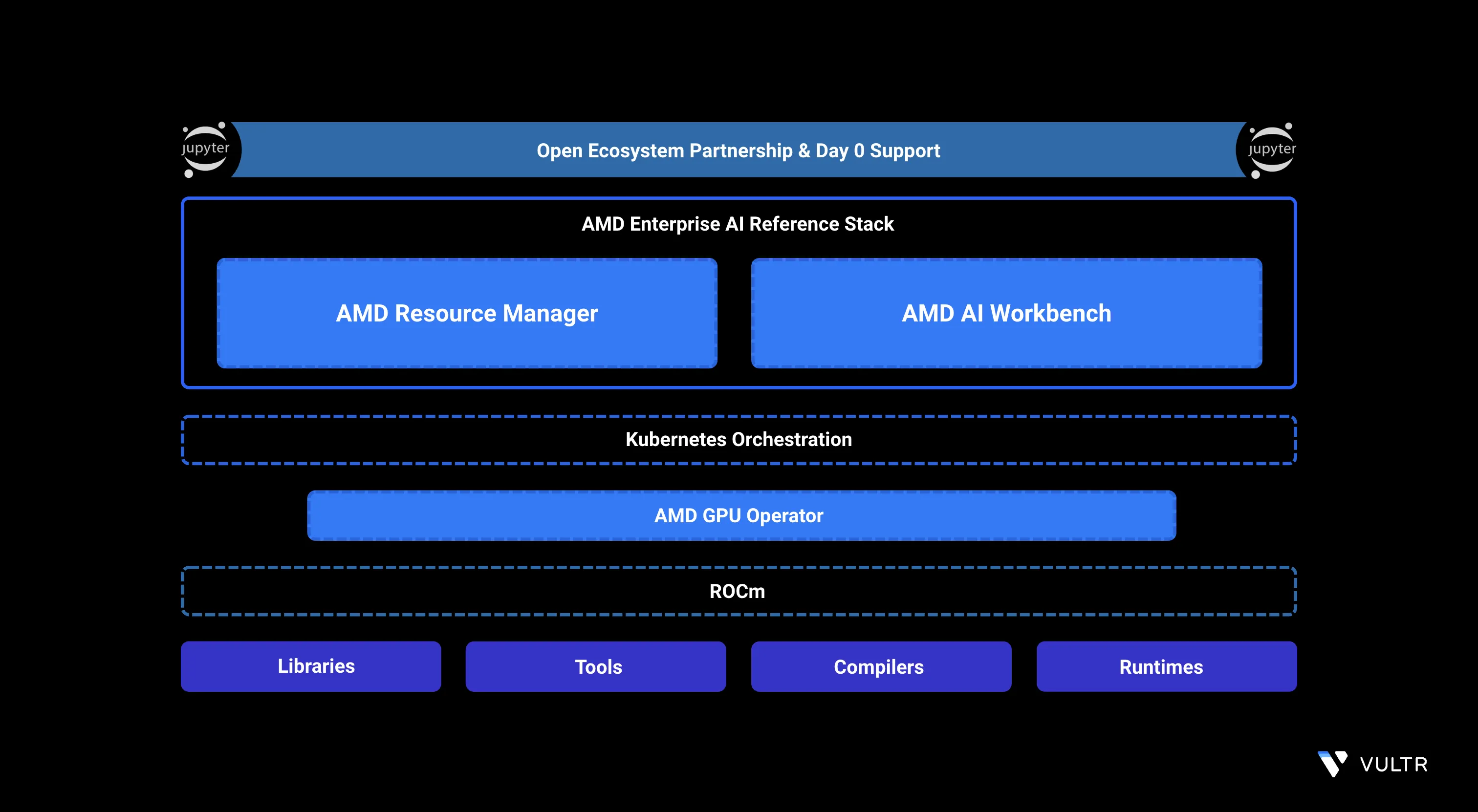Image resolution: width=1478 pixels, height=812 pixels.
Task: Click the Kubernetes Orchestration layer
Action: (x=739, y=439)
